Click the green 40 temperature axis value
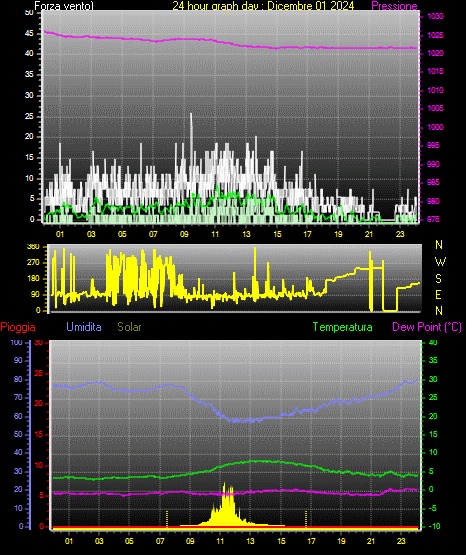Image resolution: width=466 pixels, height=555 pixels. (433, 342)
